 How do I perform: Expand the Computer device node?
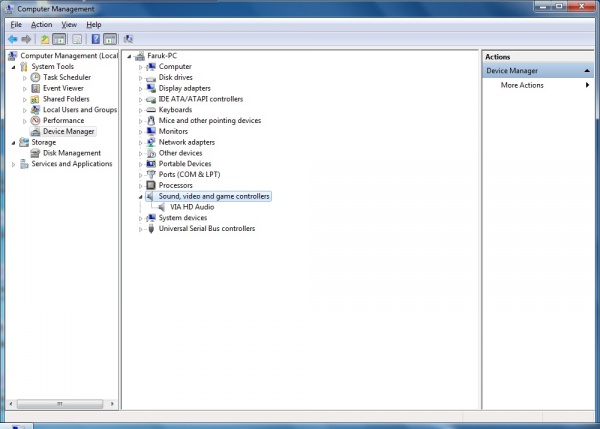(140, 67)
